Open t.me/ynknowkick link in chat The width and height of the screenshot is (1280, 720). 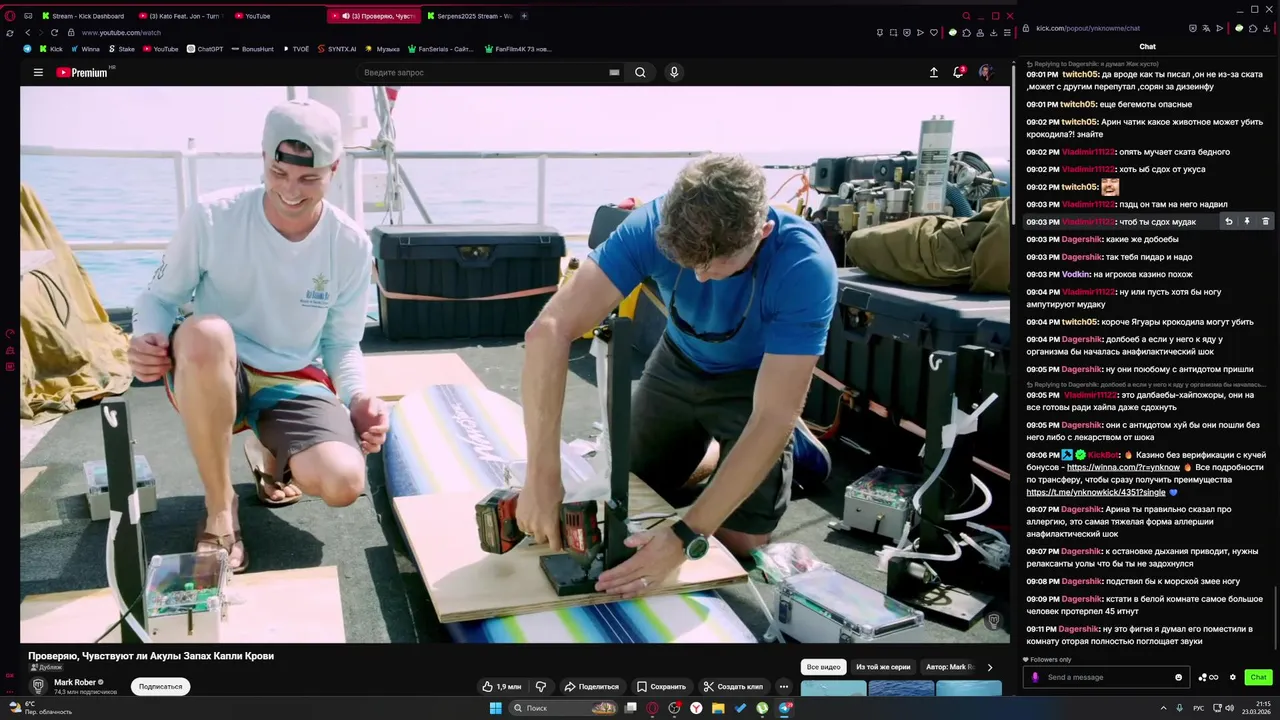point(1095,492)
